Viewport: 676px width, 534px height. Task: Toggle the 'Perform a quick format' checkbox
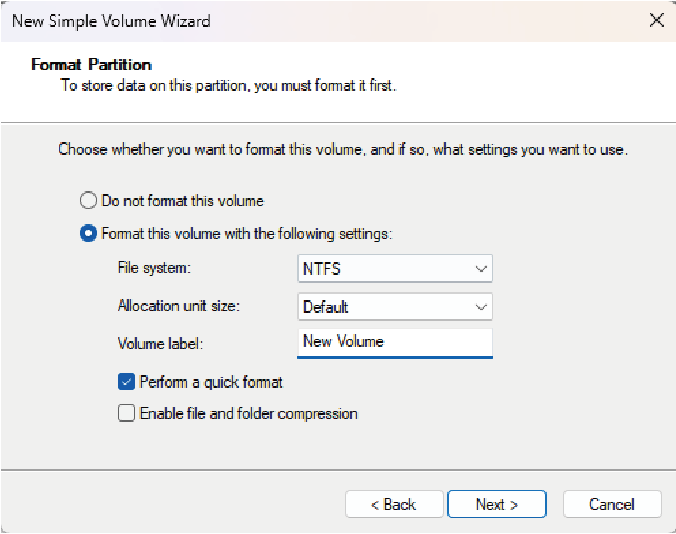coord(126,382)
